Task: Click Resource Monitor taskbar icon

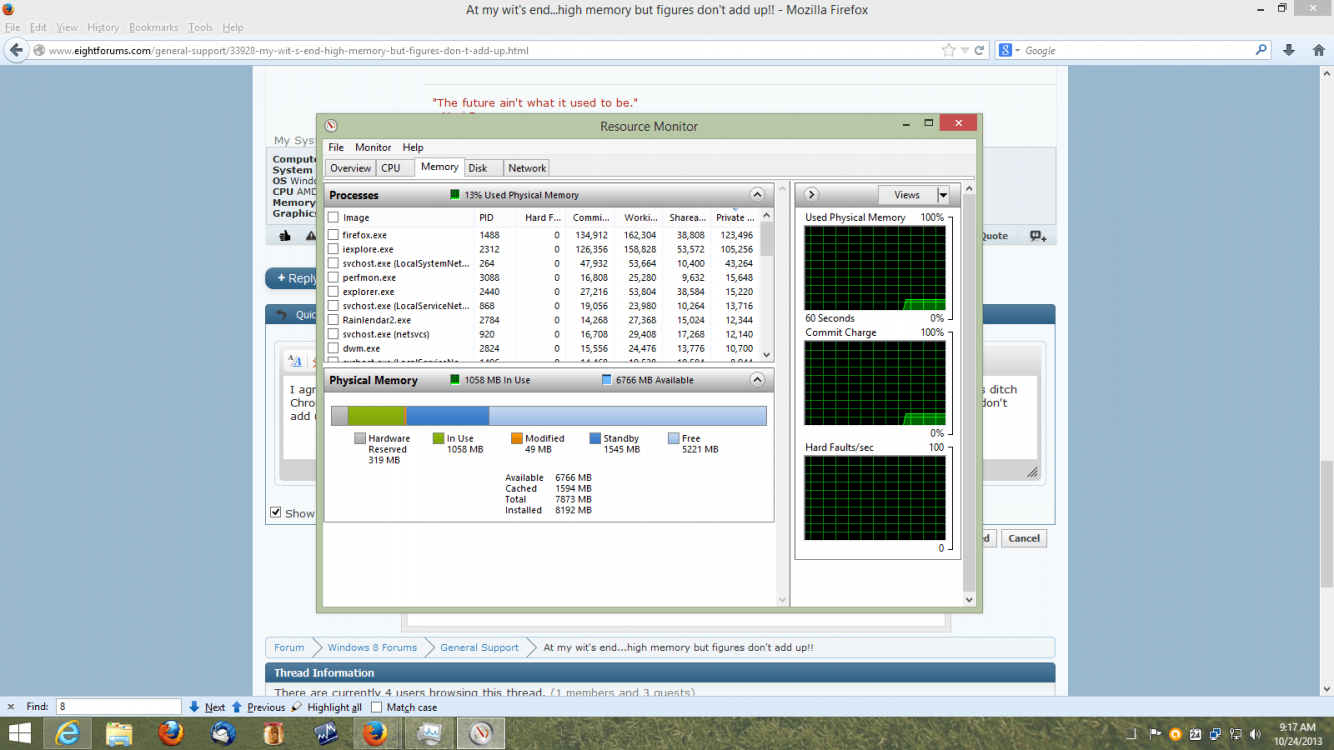Action: tap(481, 734)
